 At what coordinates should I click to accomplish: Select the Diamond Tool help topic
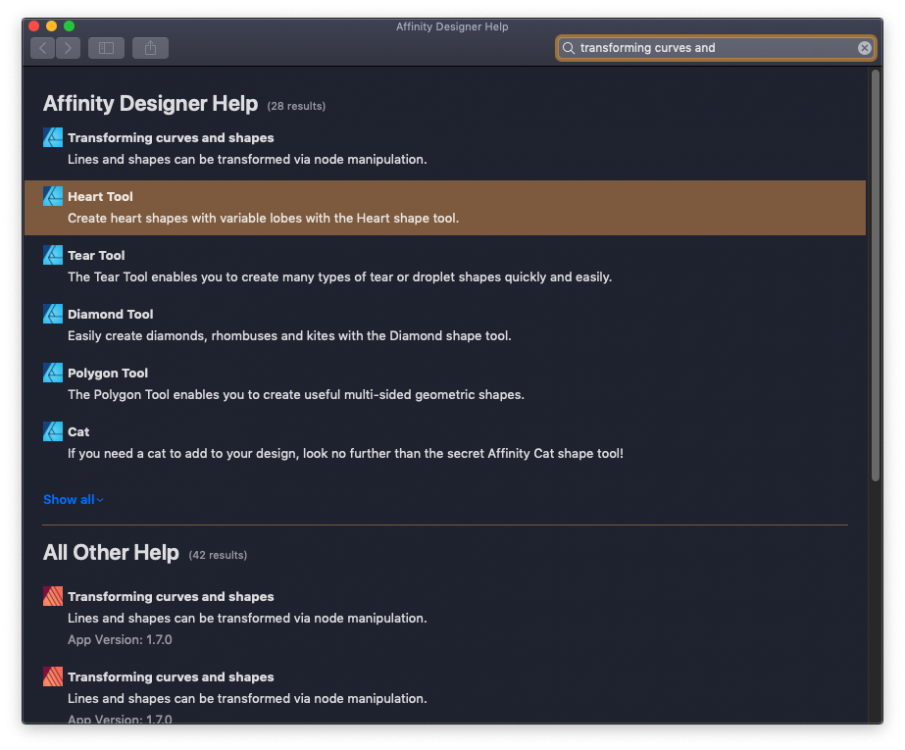[x=110, y=314]
